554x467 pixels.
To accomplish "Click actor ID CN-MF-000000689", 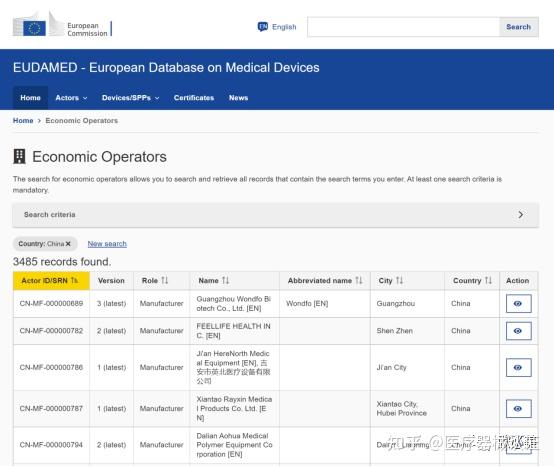I will [x=51, y=303].
